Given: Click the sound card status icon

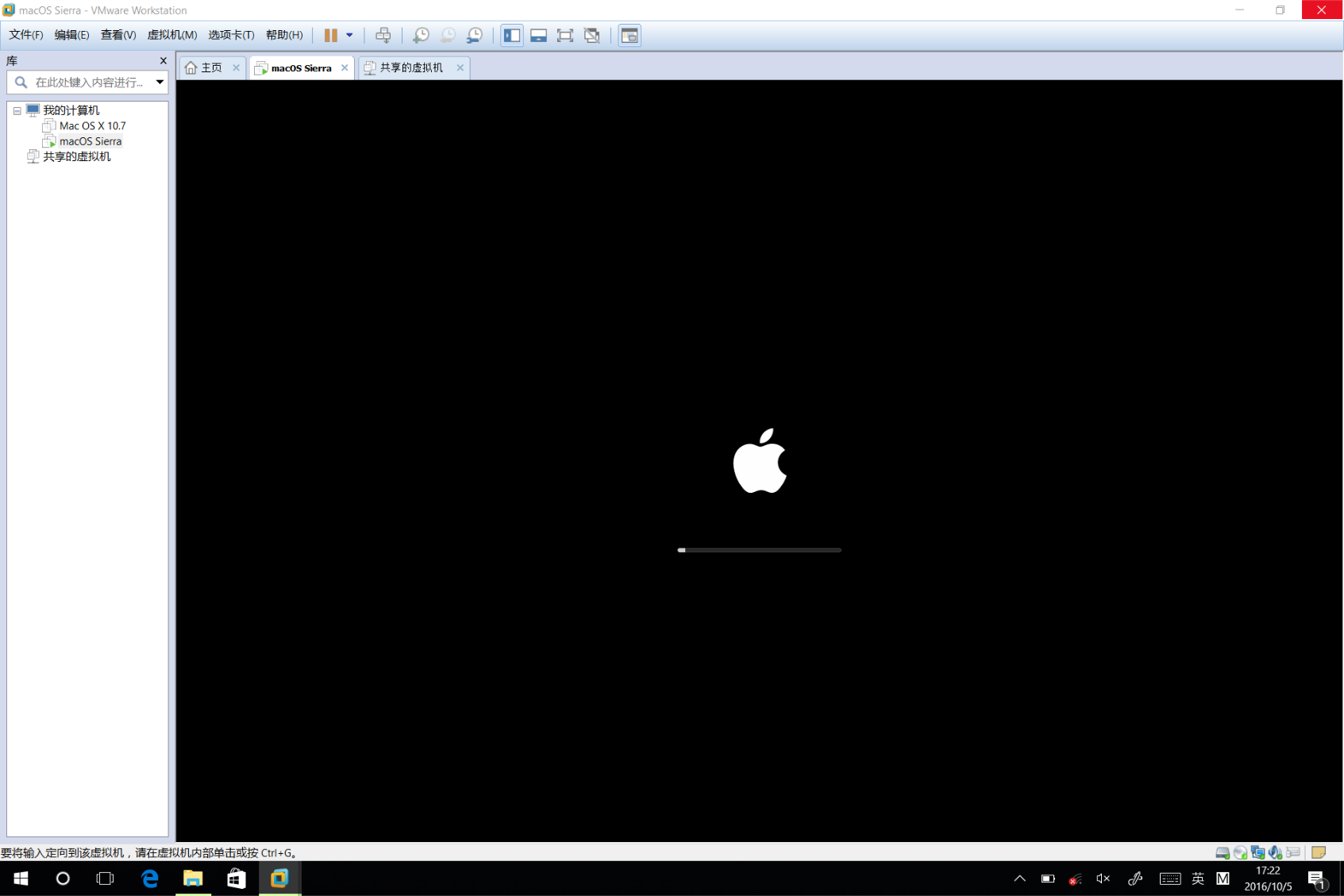Looking at the screenshot, I should (1275, 852).
